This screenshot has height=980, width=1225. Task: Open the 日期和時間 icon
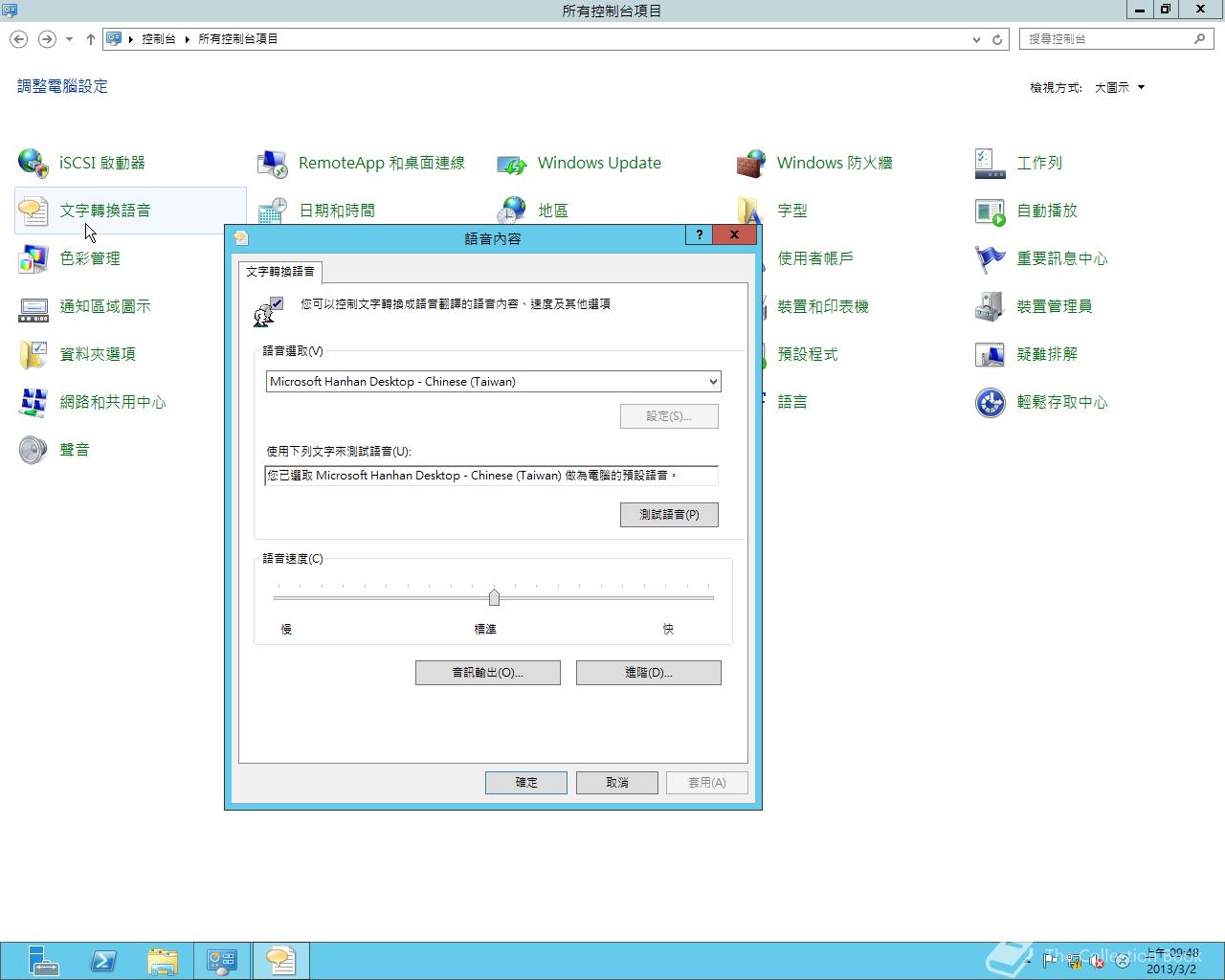[x=273, y=211]
